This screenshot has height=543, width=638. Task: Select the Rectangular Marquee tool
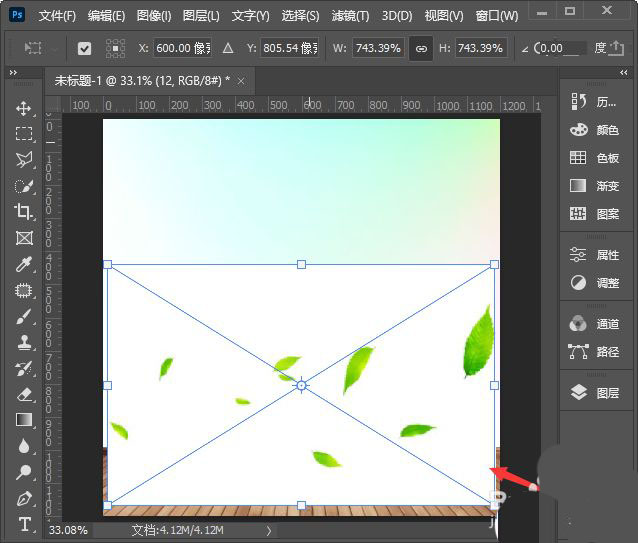[x=24, y=134]
